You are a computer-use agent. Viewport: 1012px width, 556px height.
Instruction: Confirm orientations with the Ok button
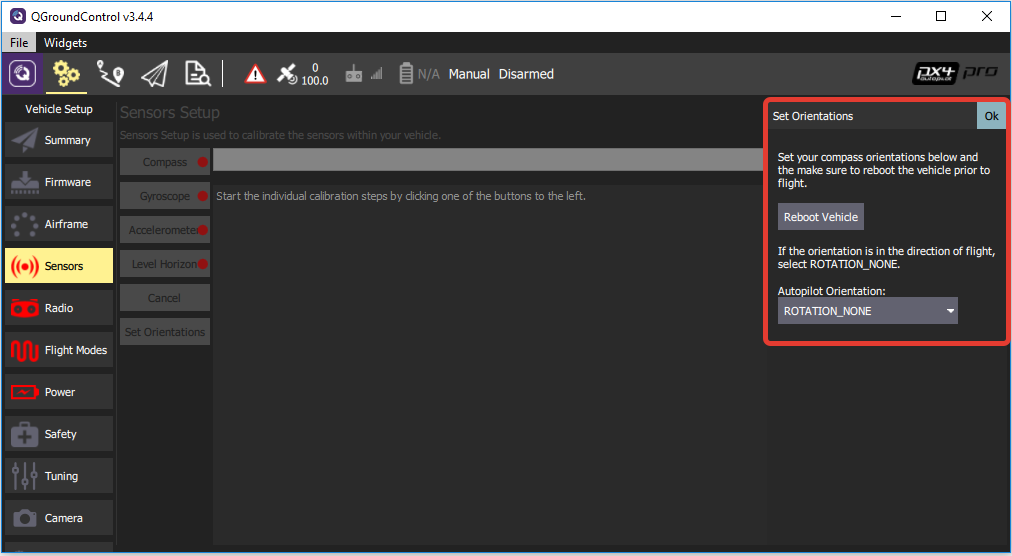coord(991,116)
